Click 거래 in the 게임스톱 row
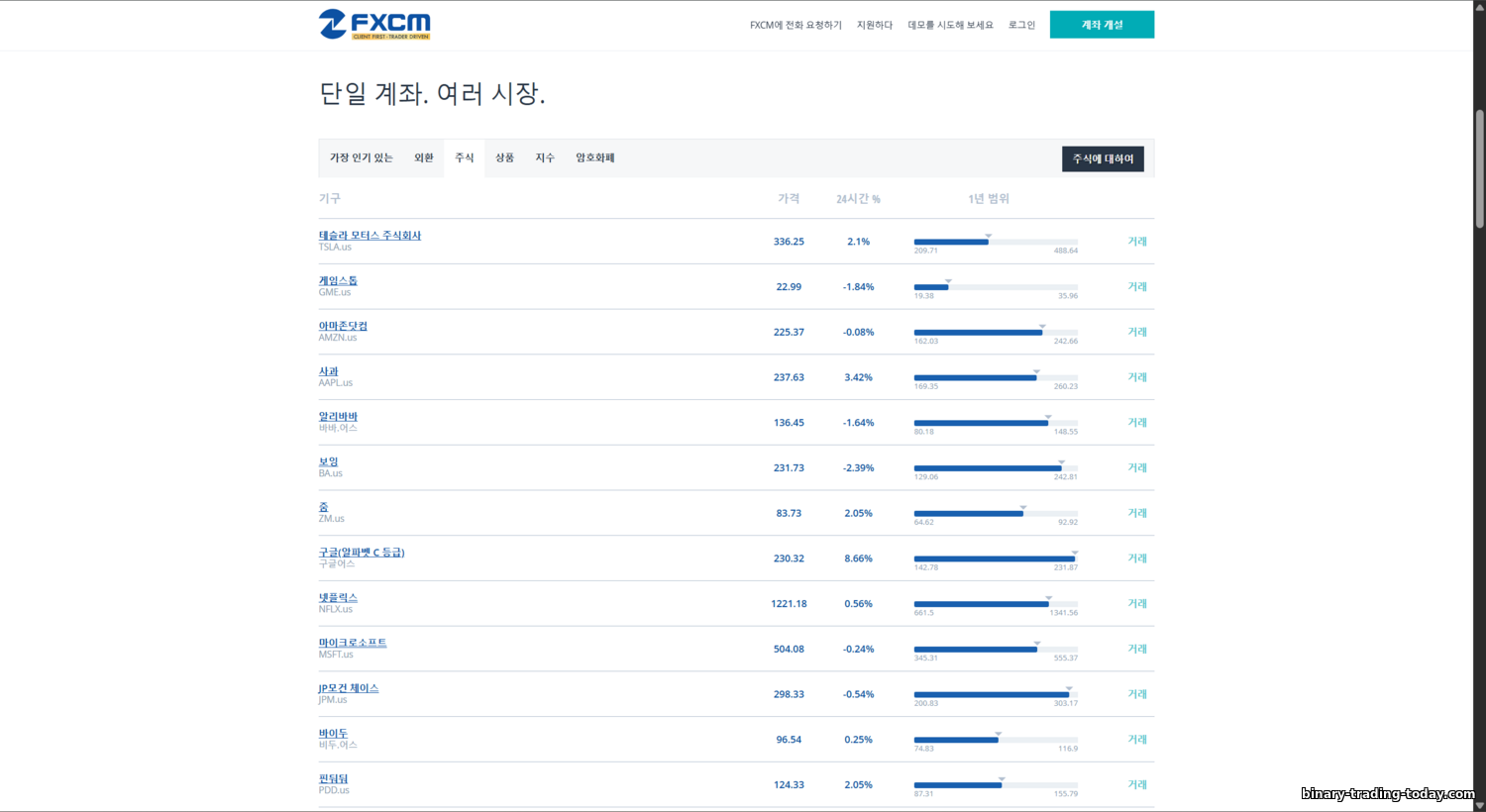 click(x=1137, y=287)
